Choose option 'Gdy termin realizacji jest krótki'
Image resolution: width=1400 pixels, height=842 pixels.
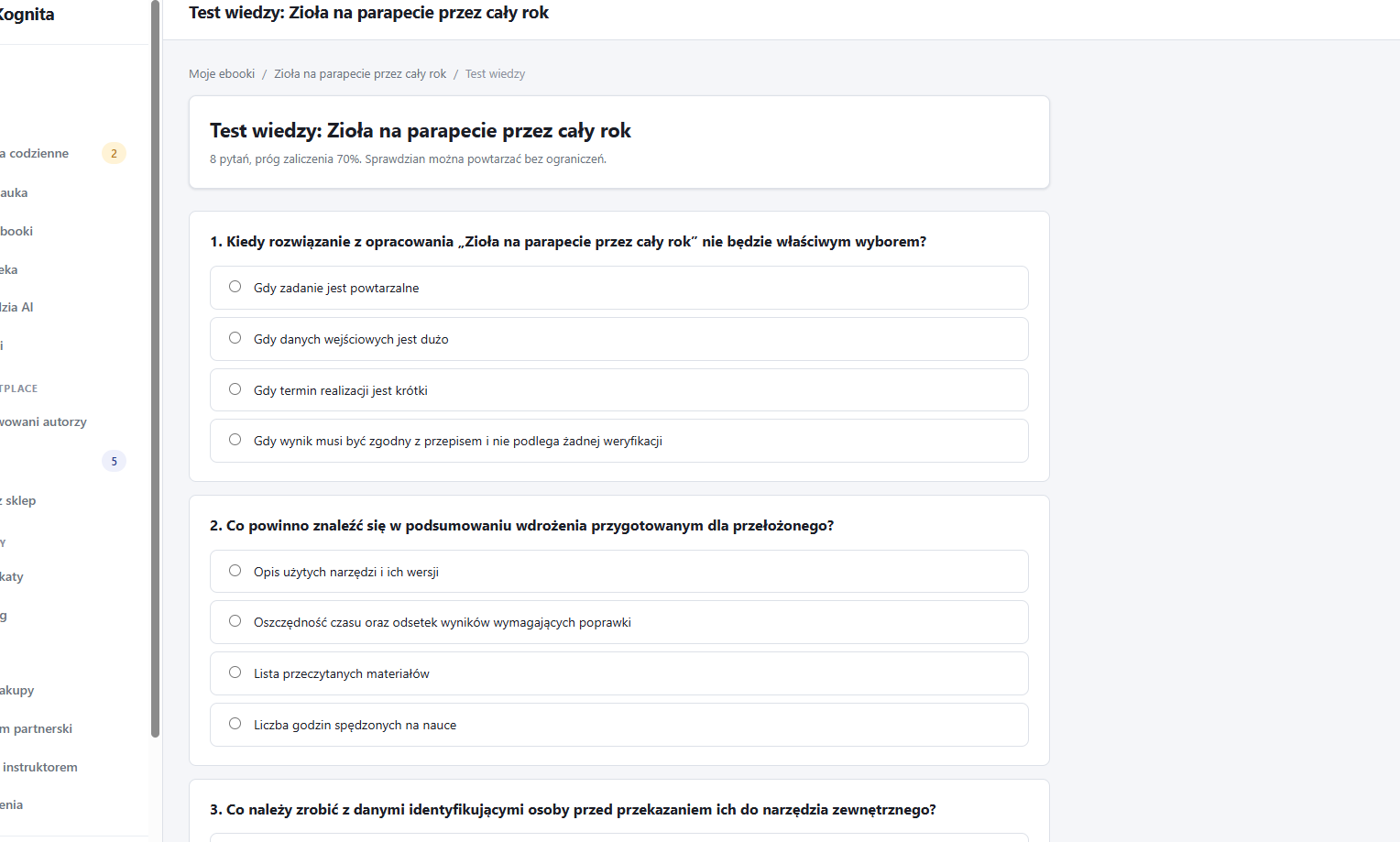point(618,390)
